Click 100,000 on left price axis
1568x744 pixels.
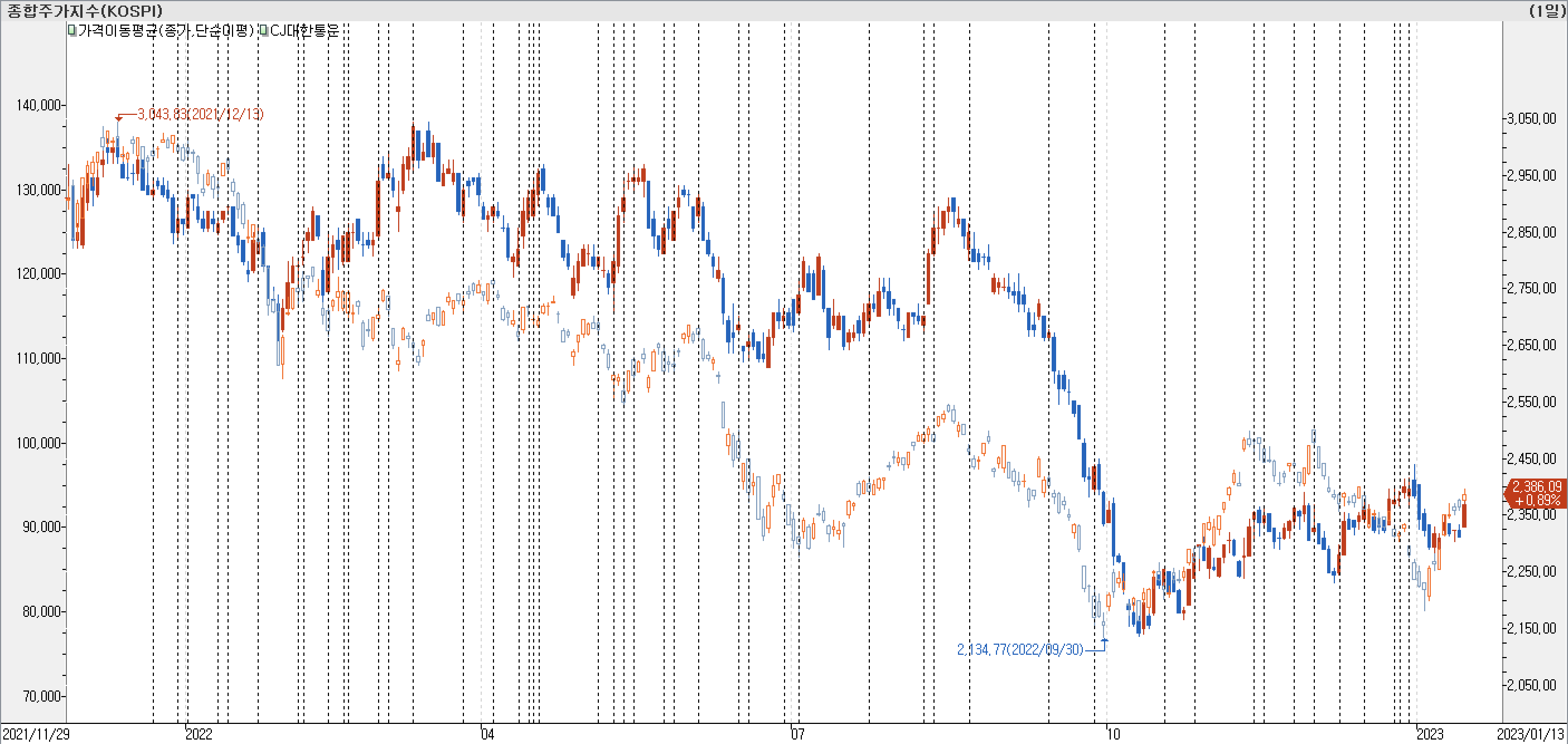coord(39,443)
